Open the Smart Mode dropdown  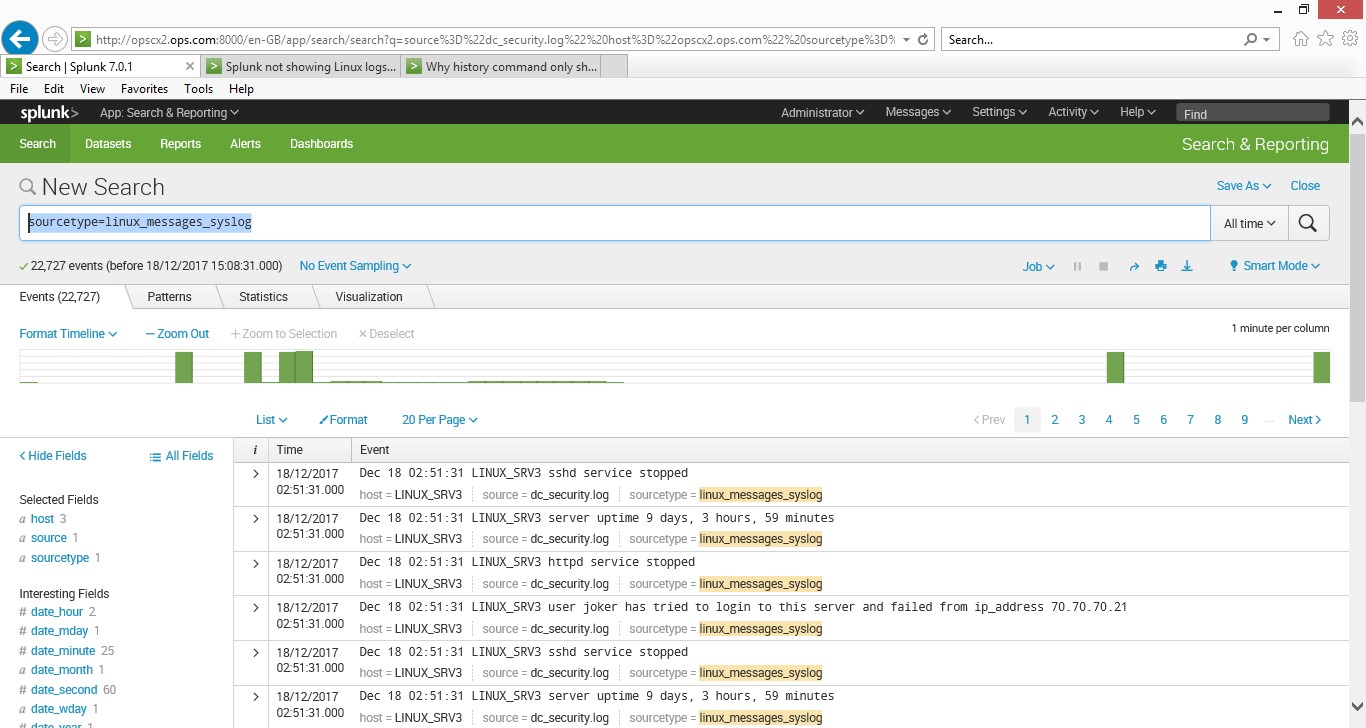(x=1274, y=266)
